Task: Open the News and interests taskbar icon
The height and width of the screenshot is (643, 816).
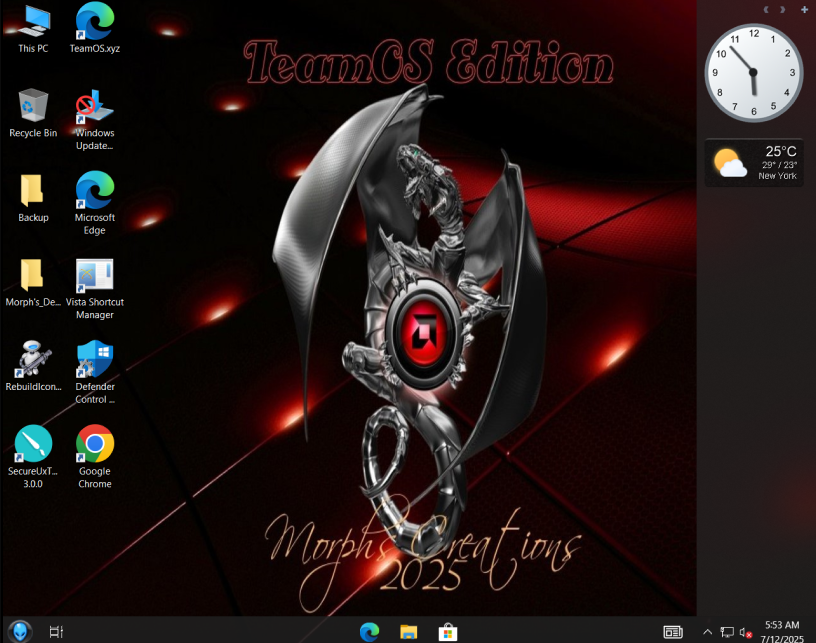Action: [673, 632]
